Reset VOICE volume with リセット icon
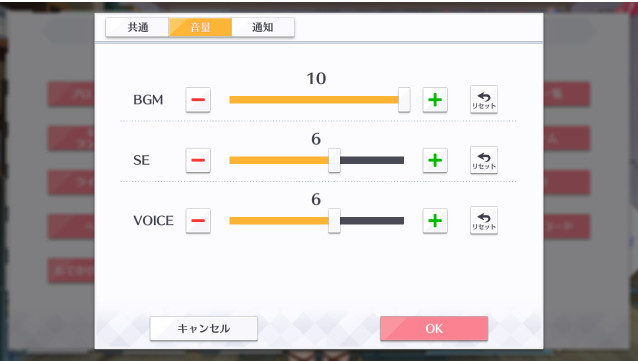The height and width of the screenshot is (361, 638). 484,220
